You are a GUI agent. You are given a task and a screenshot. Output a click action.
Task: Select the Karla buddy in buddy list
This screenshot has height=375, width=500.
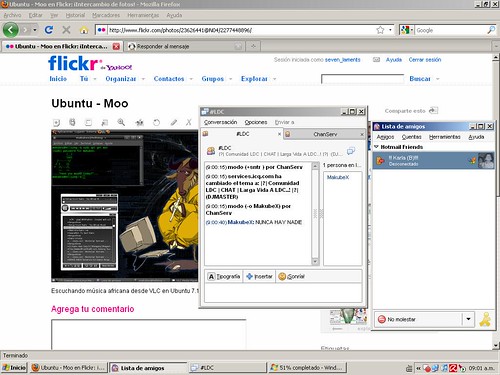click(433, 160)
